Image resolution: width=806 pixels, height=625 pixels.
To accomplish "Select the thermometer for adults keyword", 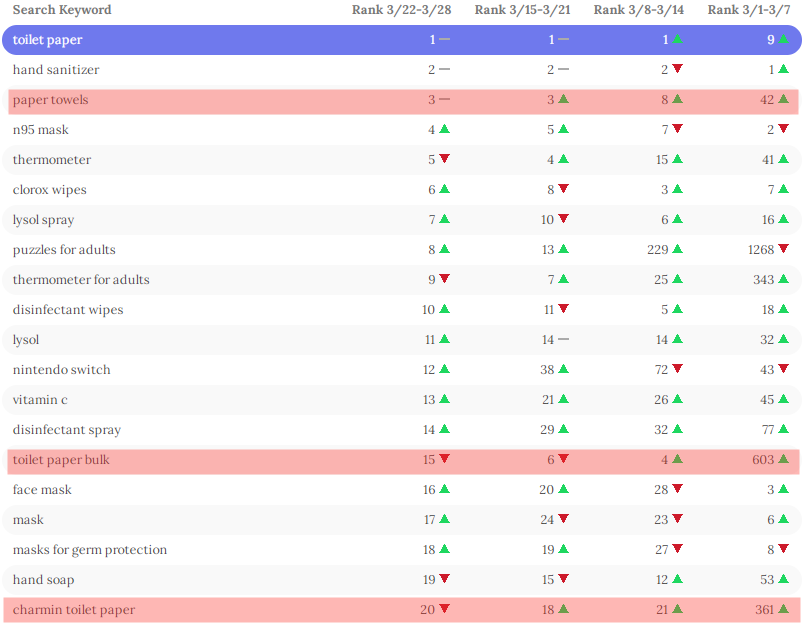I will click(81, 280).
